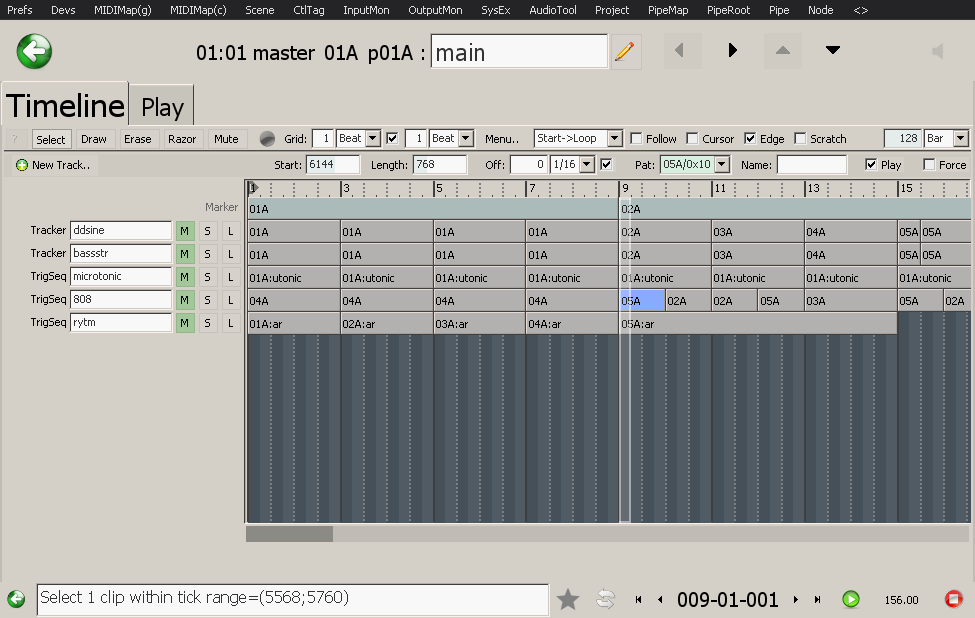This screenshot has width=975, height=618.
Task: Click the loop/refresh icon near the star
Action: 605,599
